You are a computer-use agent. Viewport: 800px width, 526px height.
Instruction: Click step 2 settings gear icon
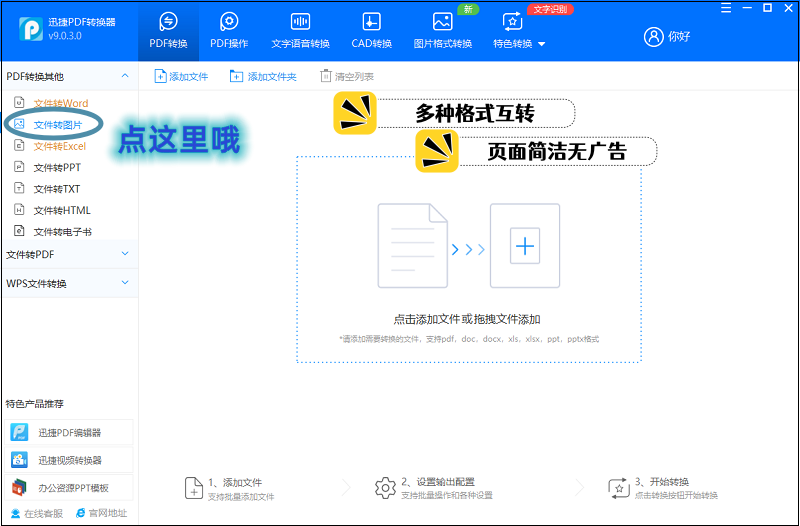[x=385, y=488]
